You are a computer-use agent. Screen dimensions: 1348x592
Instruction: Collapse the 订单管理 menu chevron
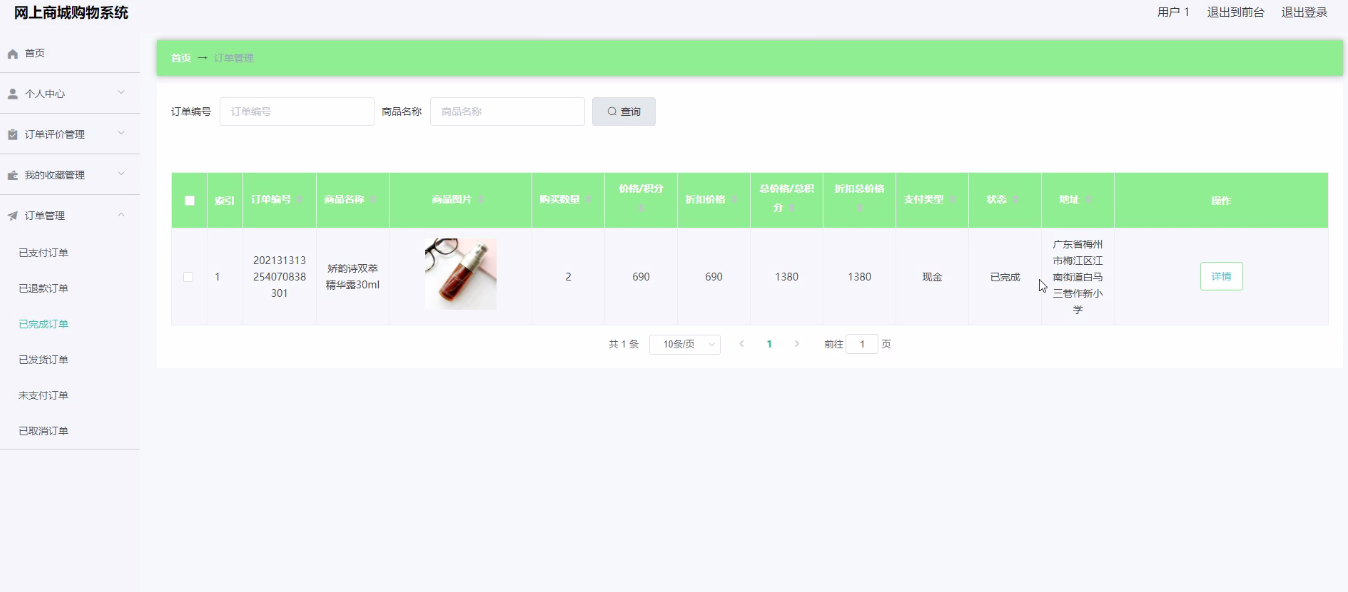[121, 215]
